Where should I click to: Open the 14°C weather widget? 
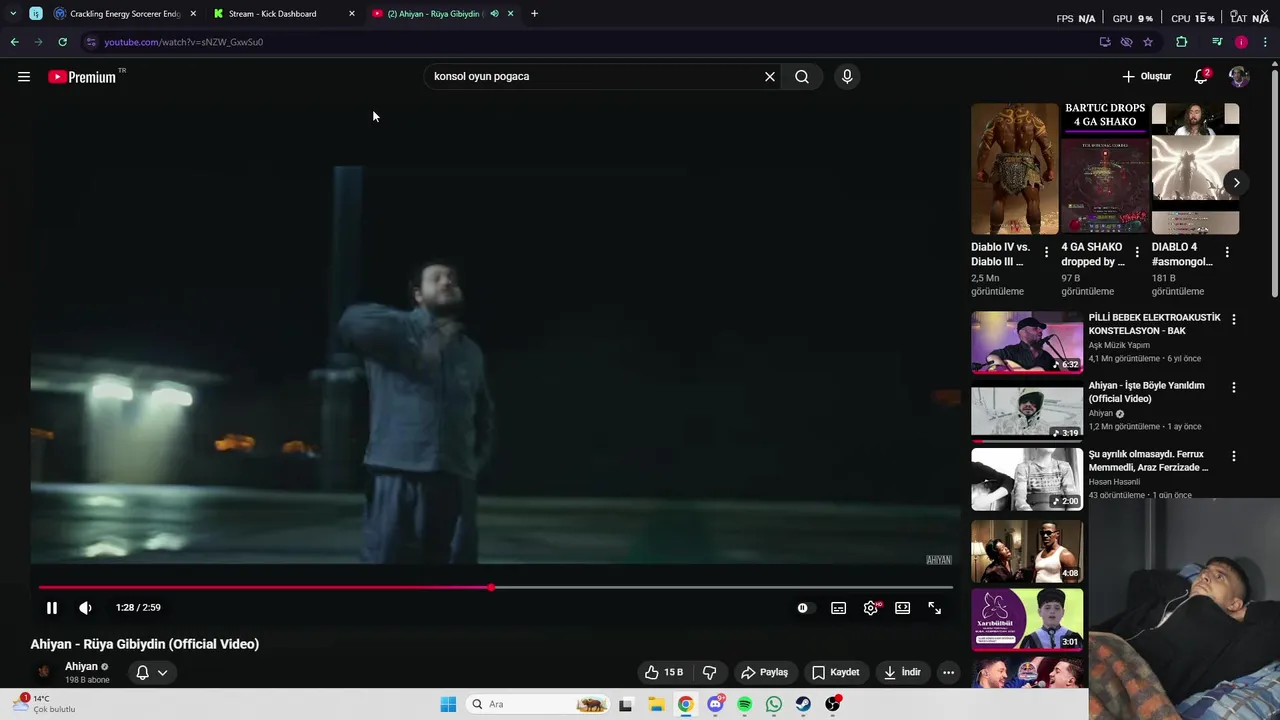pyautogui.click(x=45, y=704)
